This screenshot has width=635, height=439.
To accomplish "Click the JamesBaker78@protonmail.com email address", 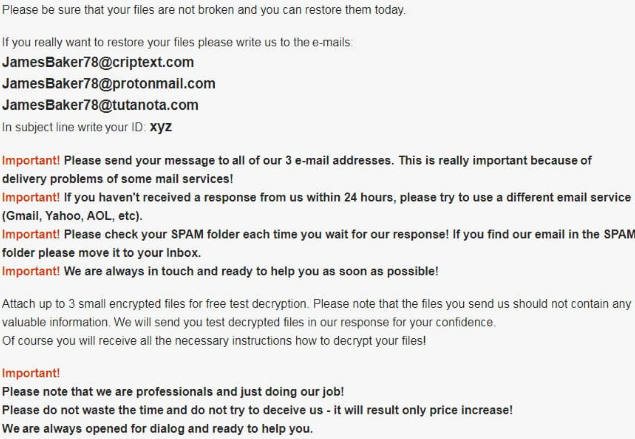I will [x=108, y=83].
